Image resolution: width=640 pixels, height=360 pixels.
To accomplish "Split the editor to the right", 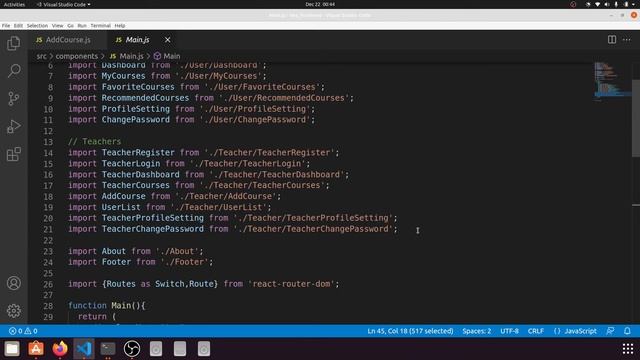I will 612,40.
